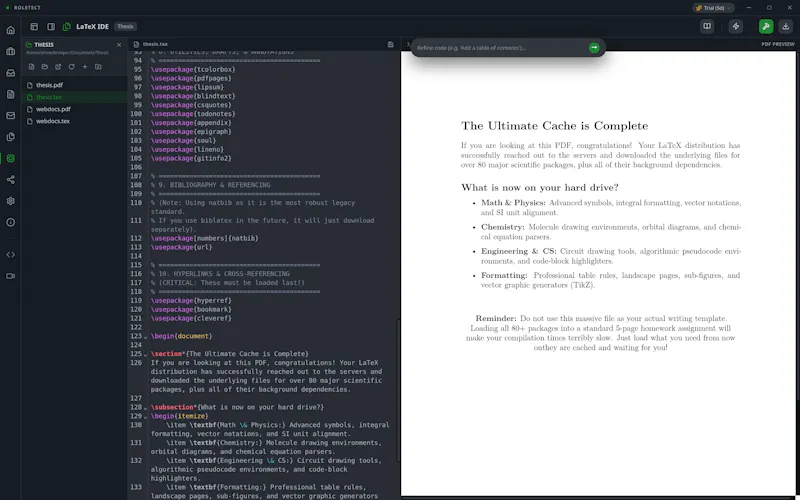This screenshot has width=800, height=500.
Task: Toggle the file panel layout icon
Action: [34, 27]
